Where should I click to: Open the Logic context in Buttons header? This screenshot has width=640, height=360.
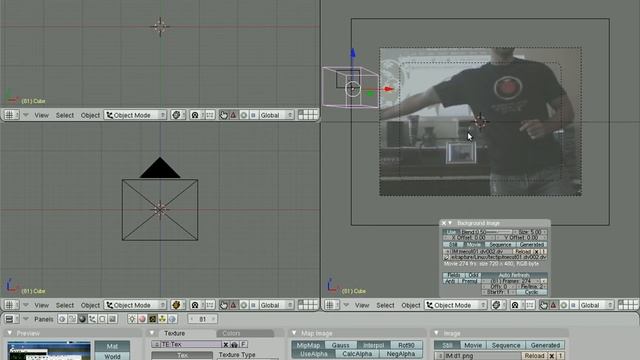click(62, 319)
